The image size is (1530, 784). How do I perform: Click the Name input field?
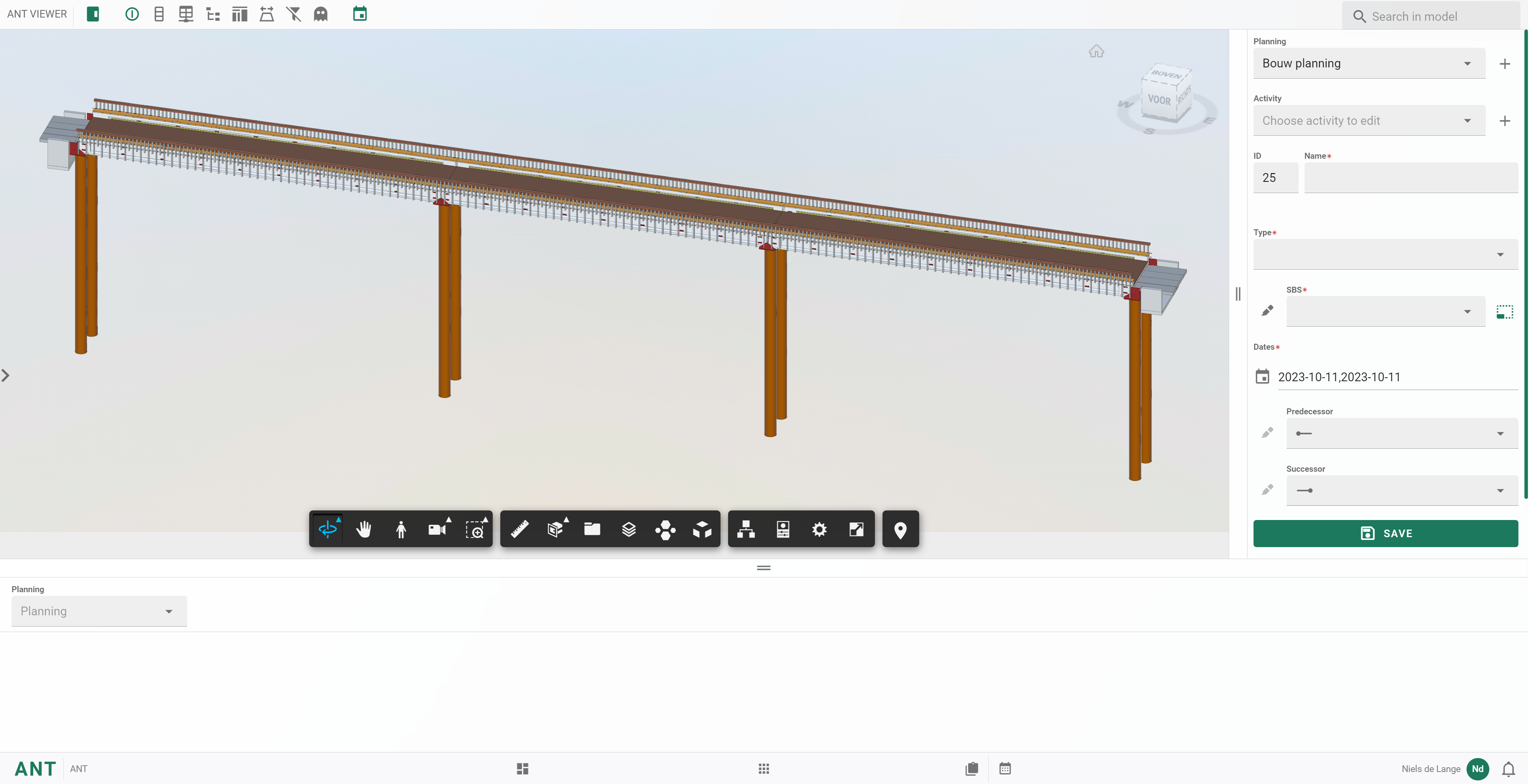(x=1411, y=178)
